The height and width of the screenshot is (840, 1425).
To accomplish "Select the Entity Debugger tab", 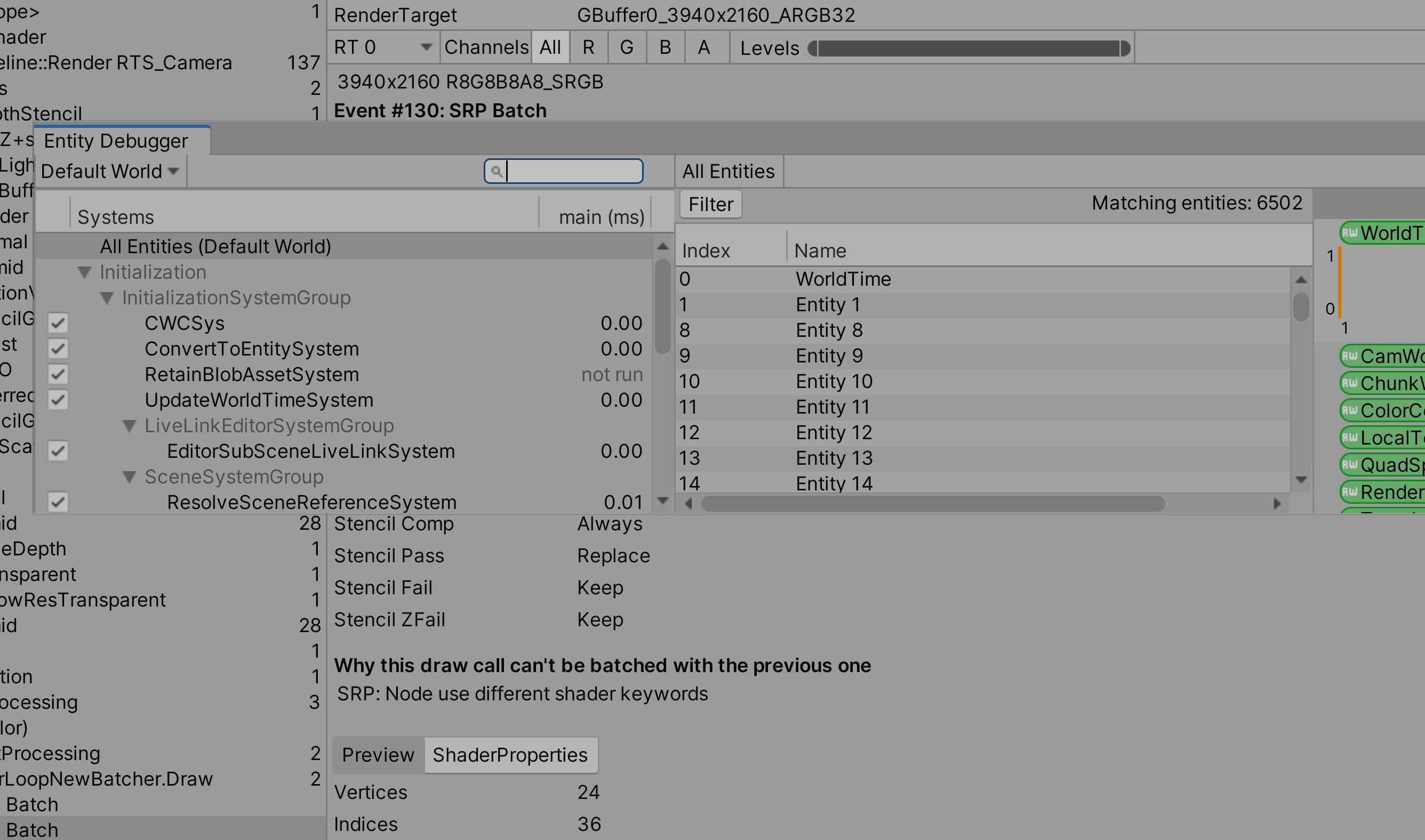I will click(x=116, y=141).
